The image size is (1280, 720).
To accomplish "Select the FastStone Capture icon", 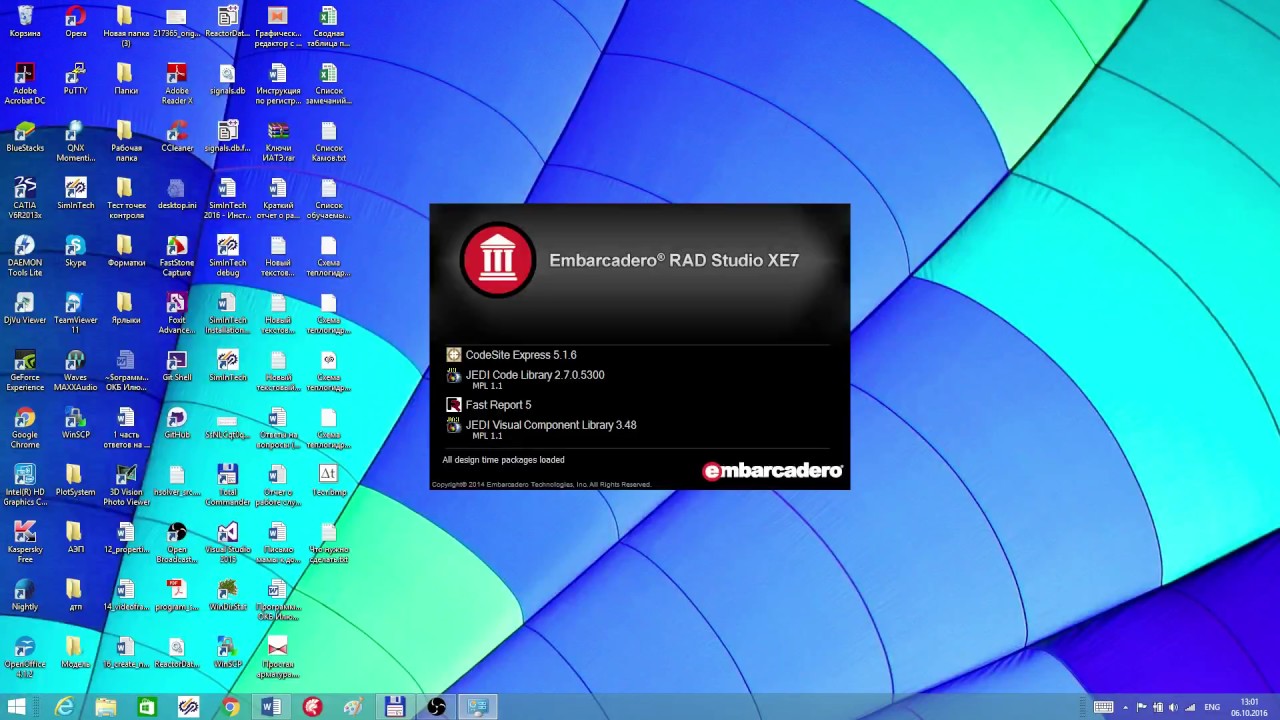I will [x=177, y=256].
